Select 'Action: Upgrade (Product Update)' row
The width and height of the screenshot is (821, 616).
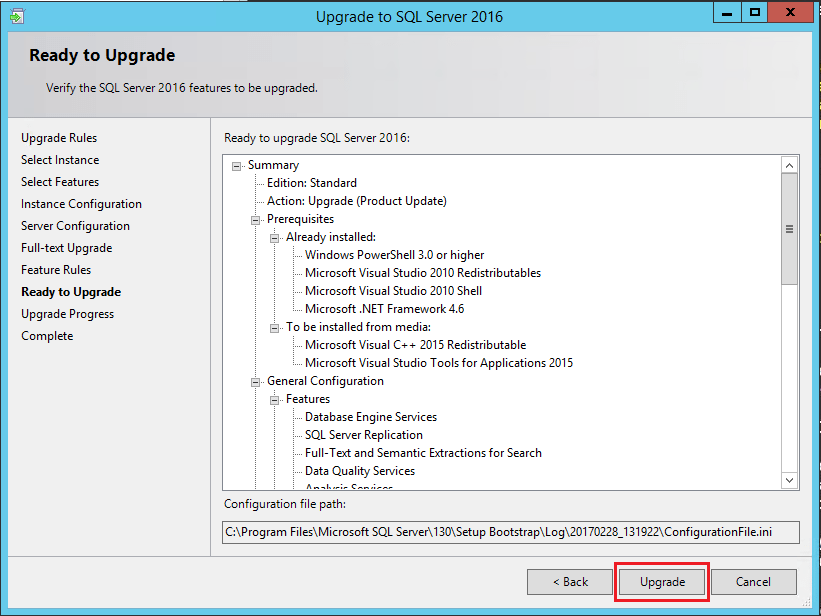(357, 201)
